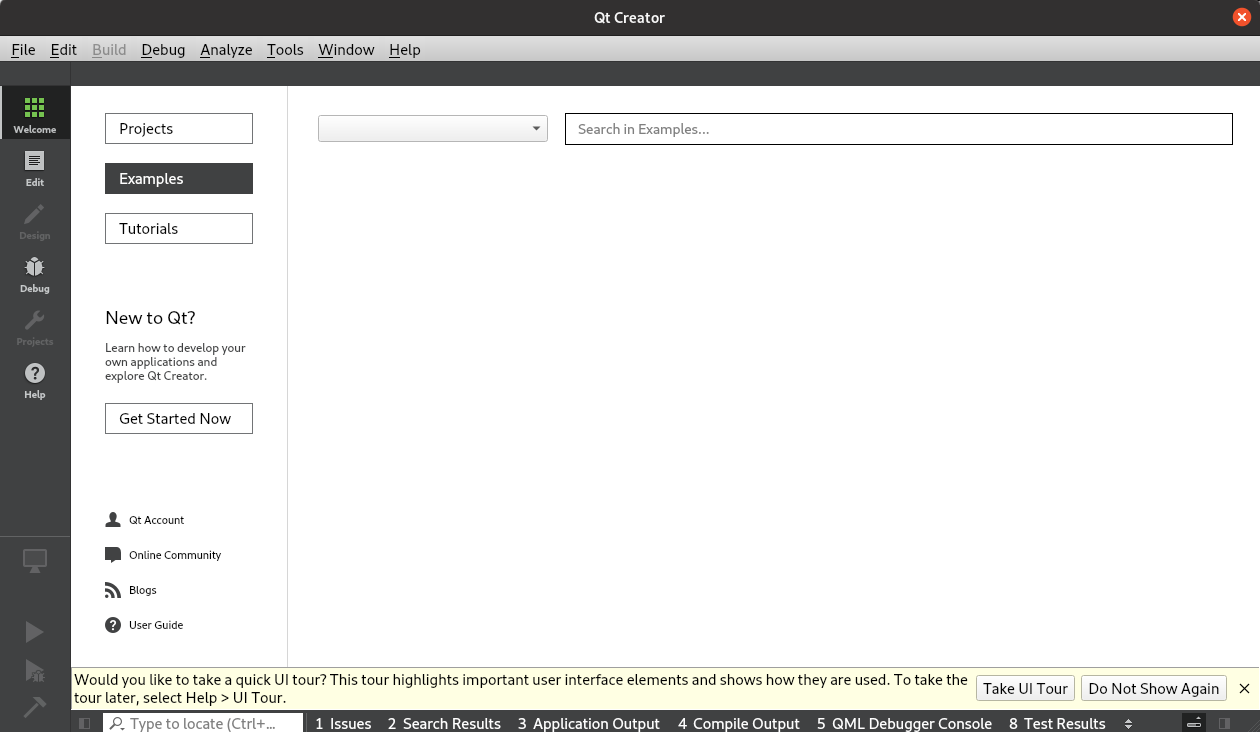Screen dimensions: 1260x732
Task: Open the Debug mode
Action: (35, 273)
